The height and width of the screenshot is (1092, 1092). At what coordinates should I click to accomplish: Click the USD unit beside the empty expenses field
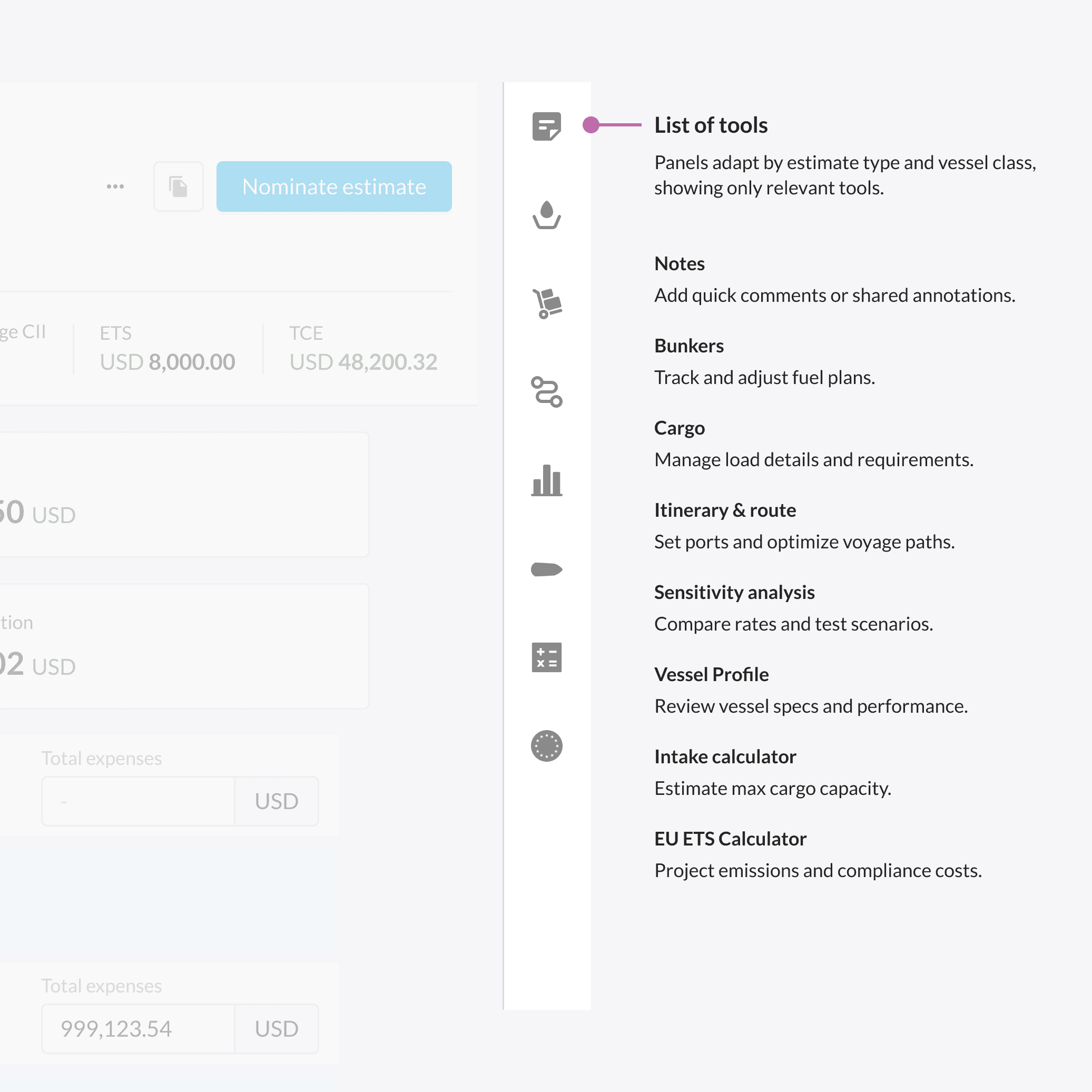pyautogui.click(x=277, y=801)
